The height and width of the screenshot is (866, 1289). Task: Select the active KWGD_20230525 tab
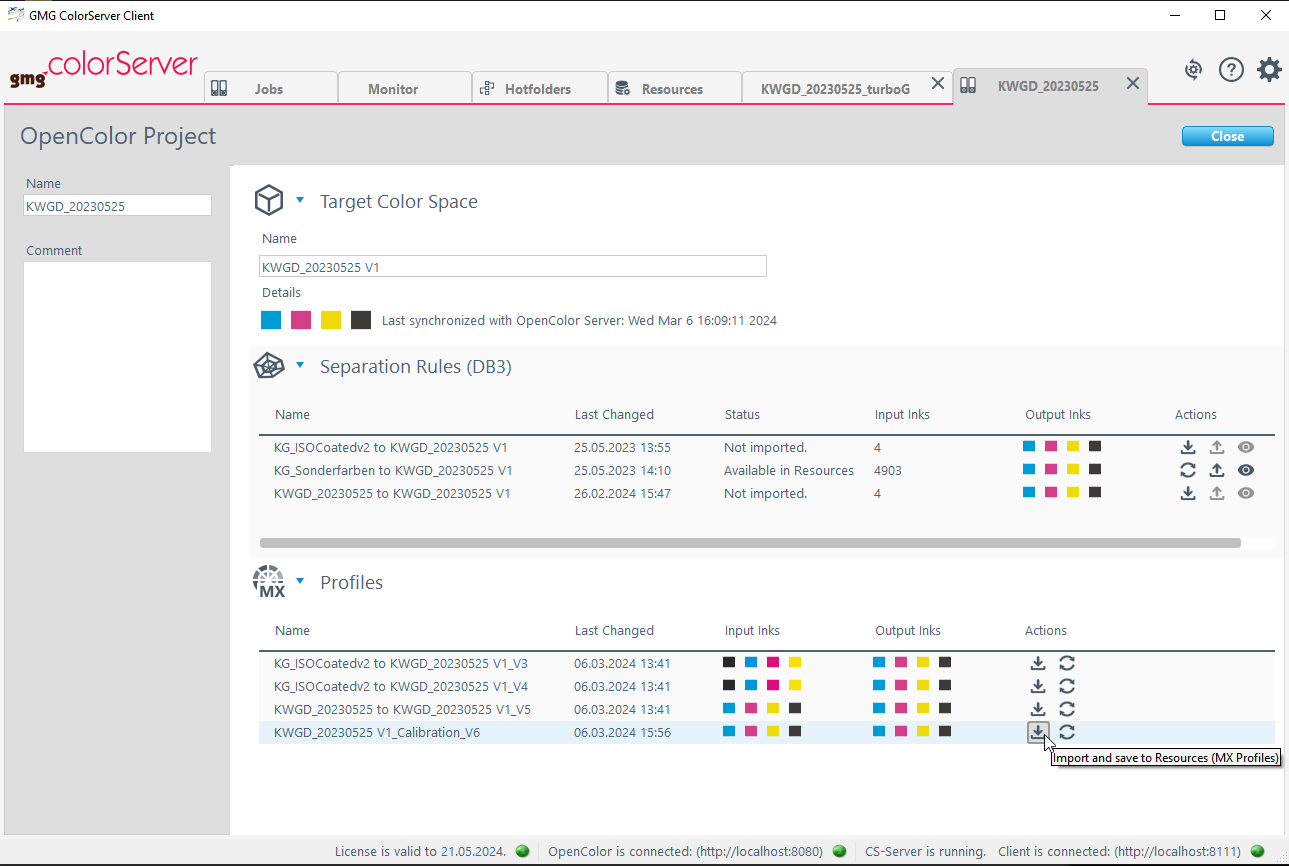point(1048,86)
